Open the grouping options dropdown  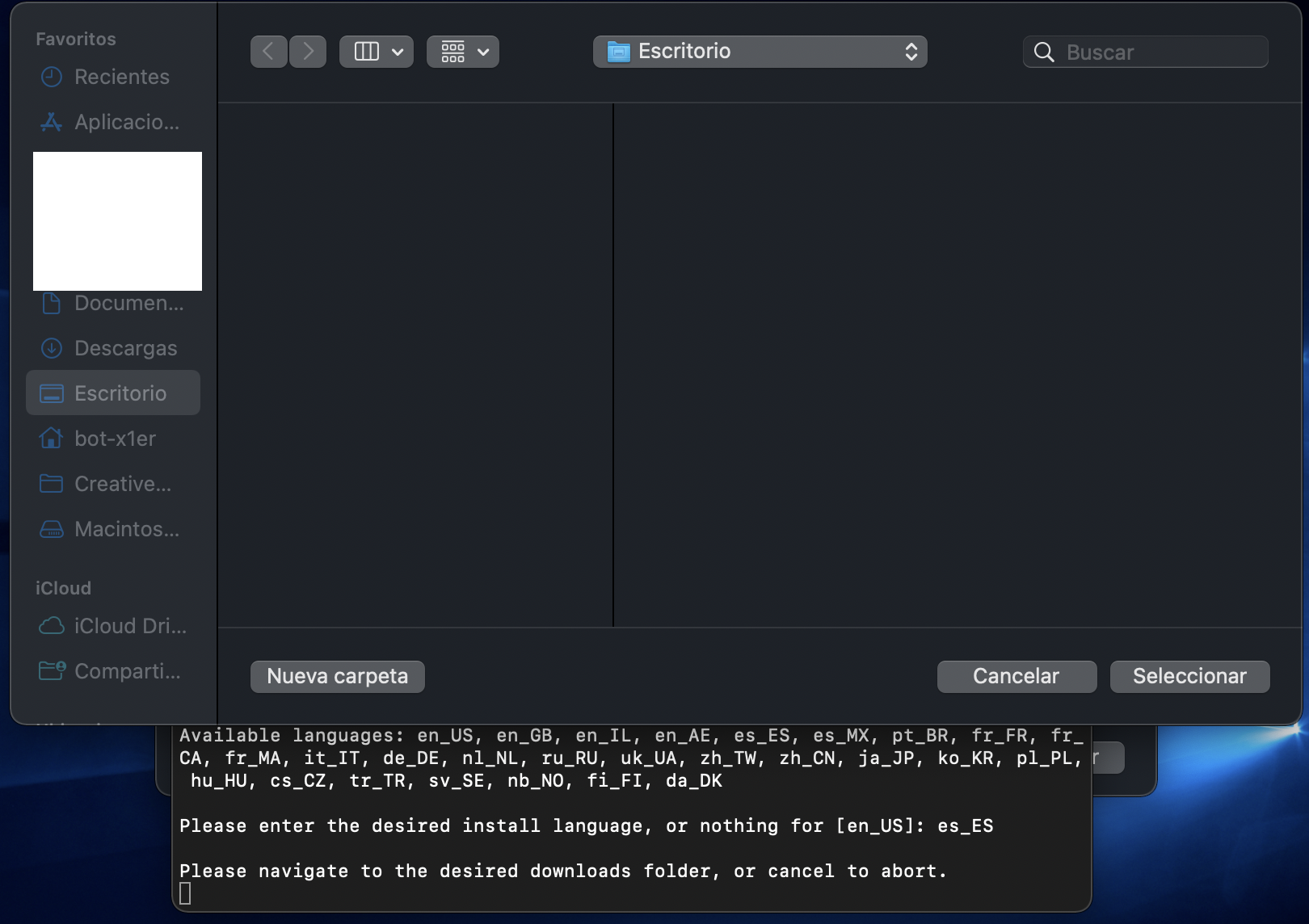point(463,52)
